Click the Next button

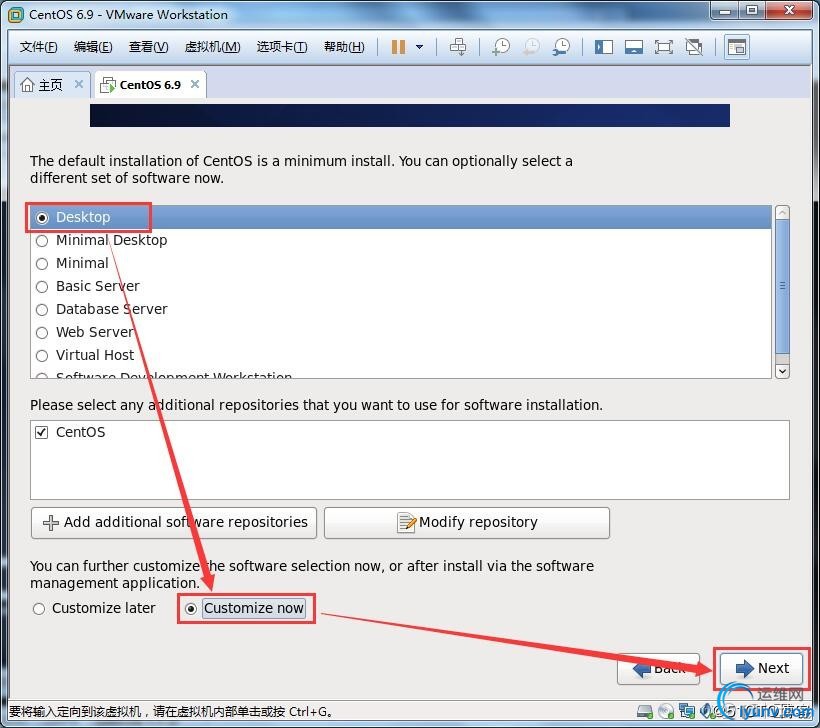click(761, 668)
